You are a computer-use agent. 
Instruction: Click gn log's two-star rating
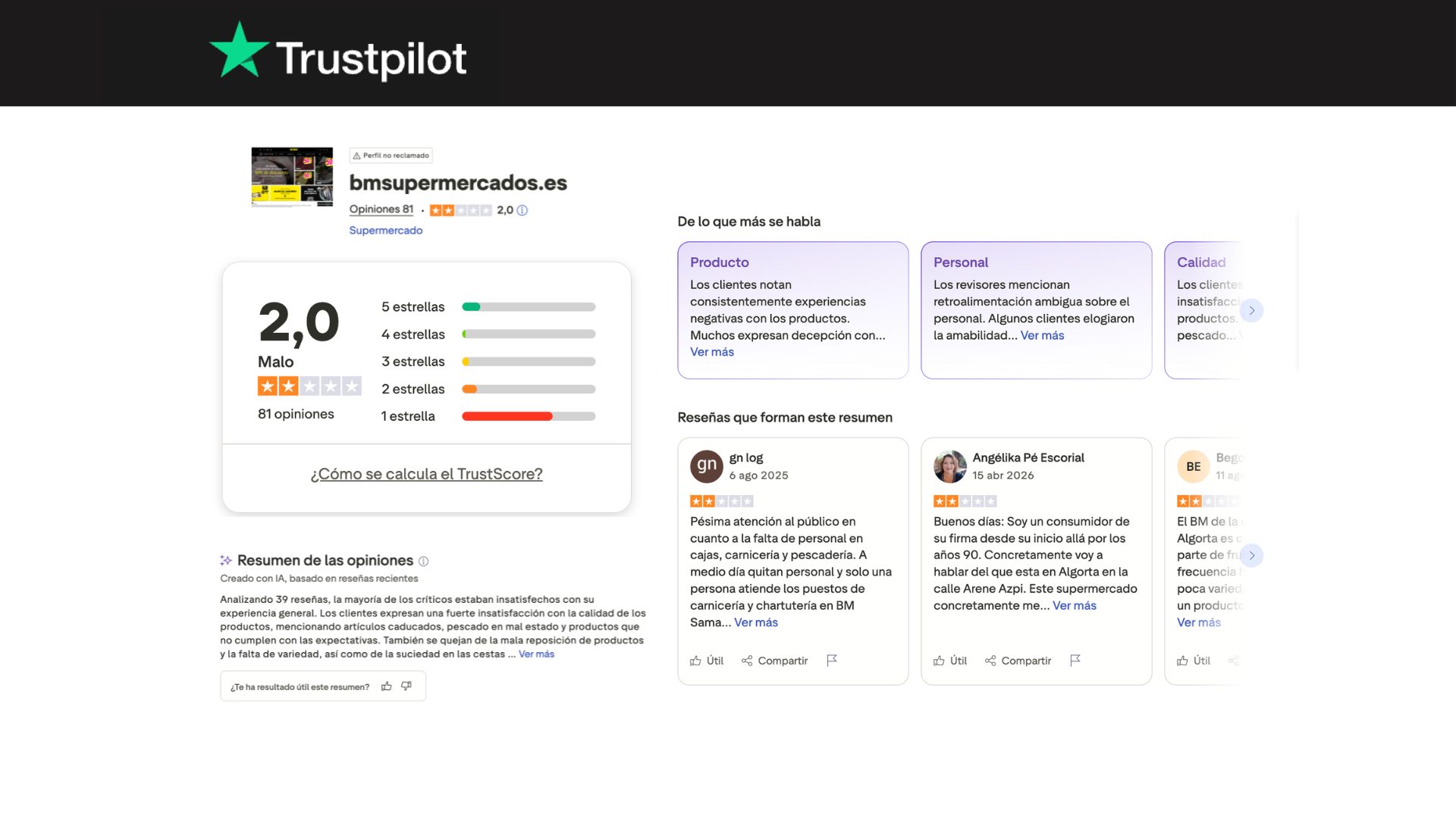click(721, 501)
